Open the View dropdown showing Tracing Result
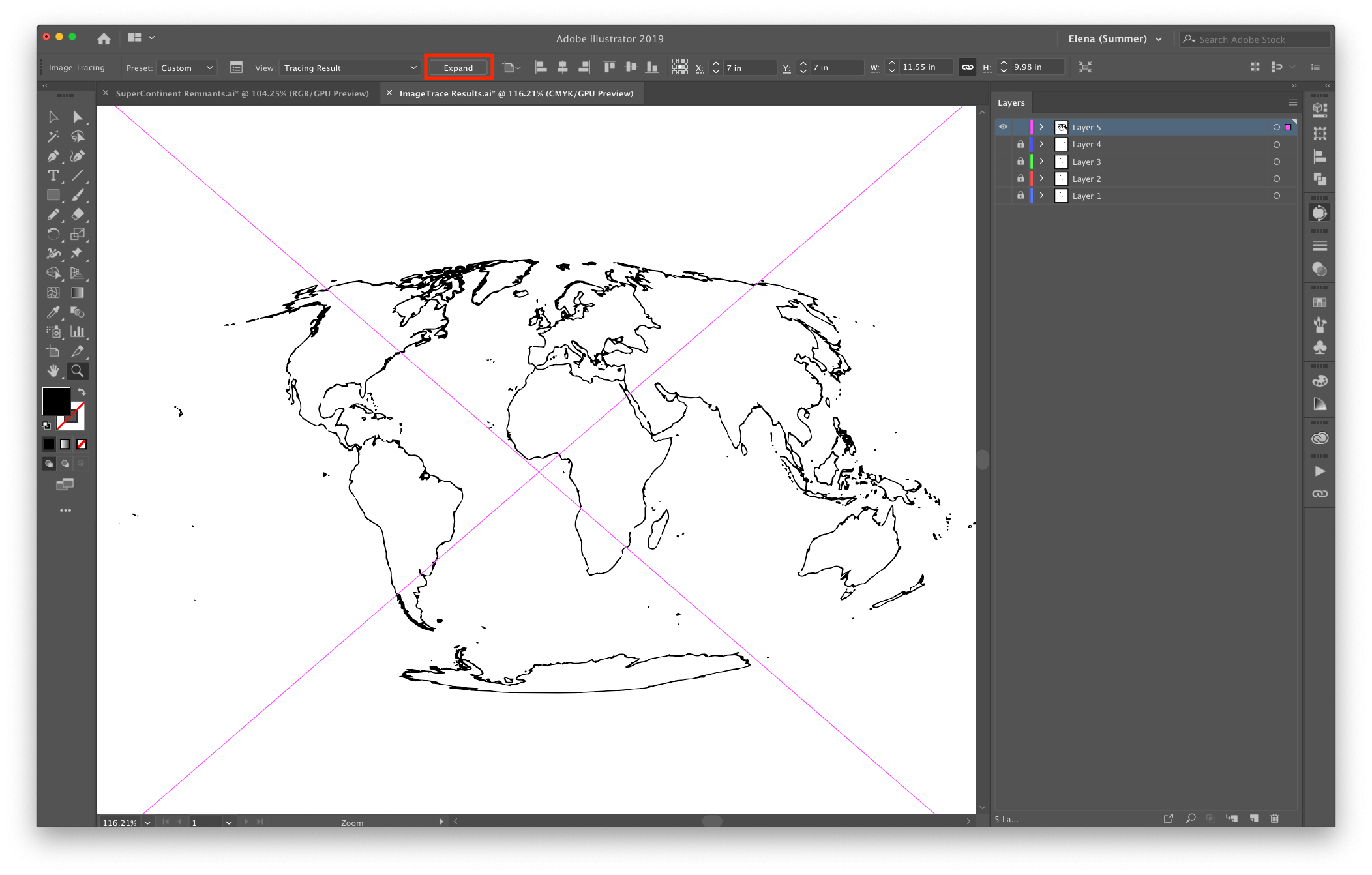 tap(350, 68)
